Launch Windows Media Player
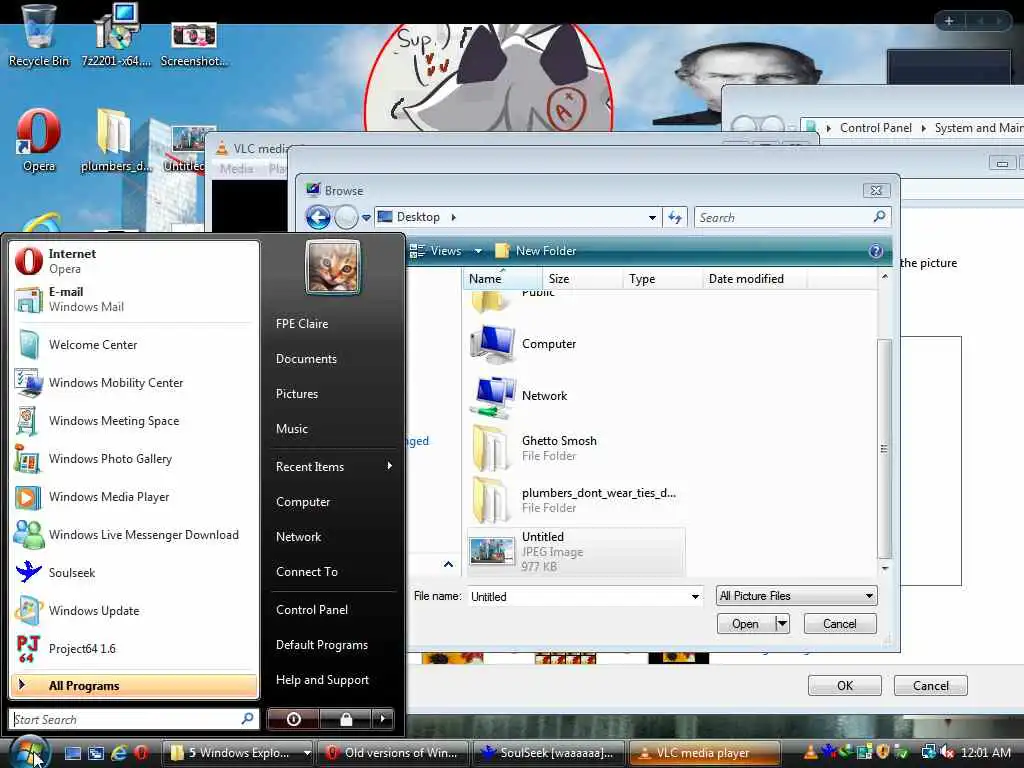Screen dimensions: 1024x768 [x=134, y=496]
